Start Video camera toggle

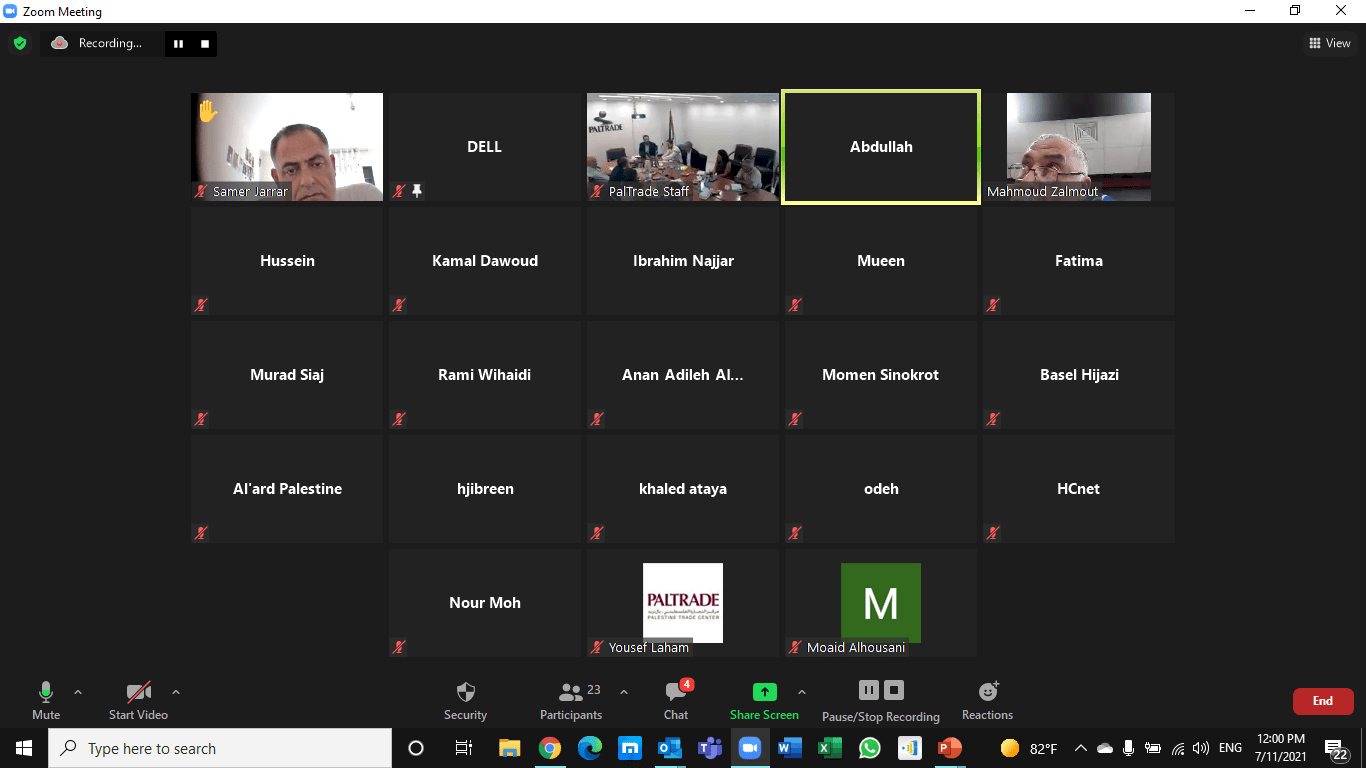tap(138, 692)
